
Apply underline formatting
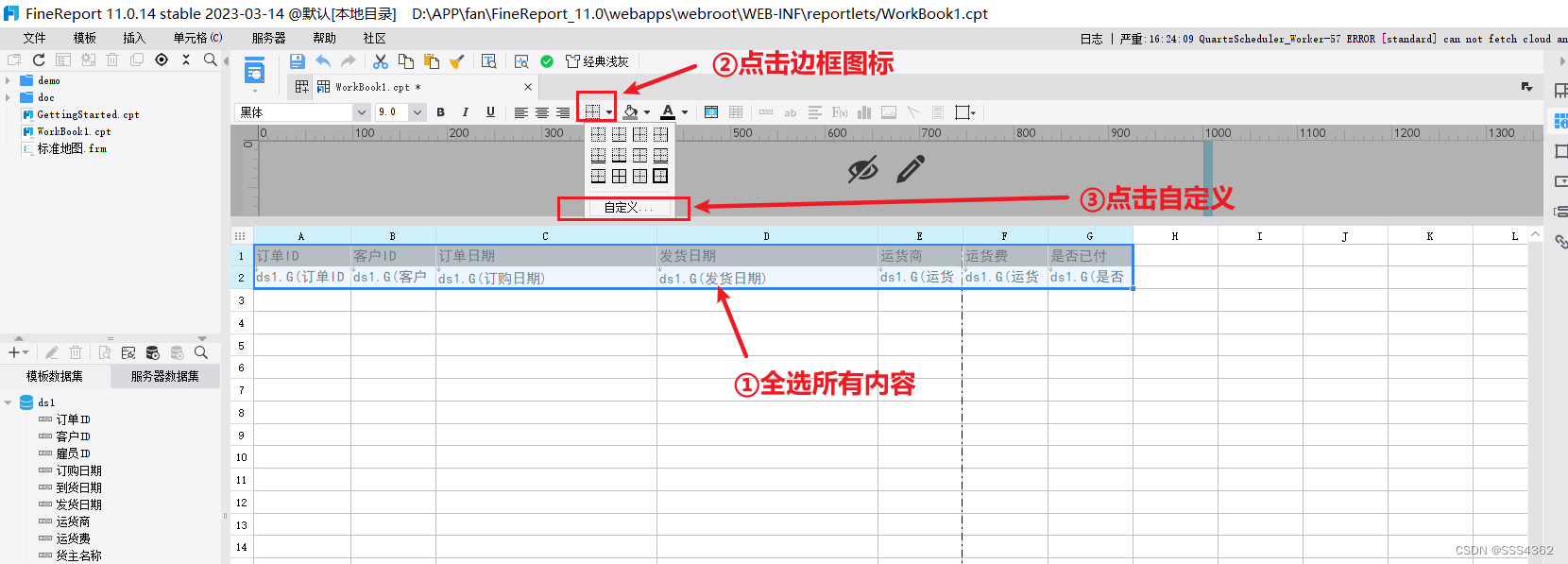pos(490,112)
